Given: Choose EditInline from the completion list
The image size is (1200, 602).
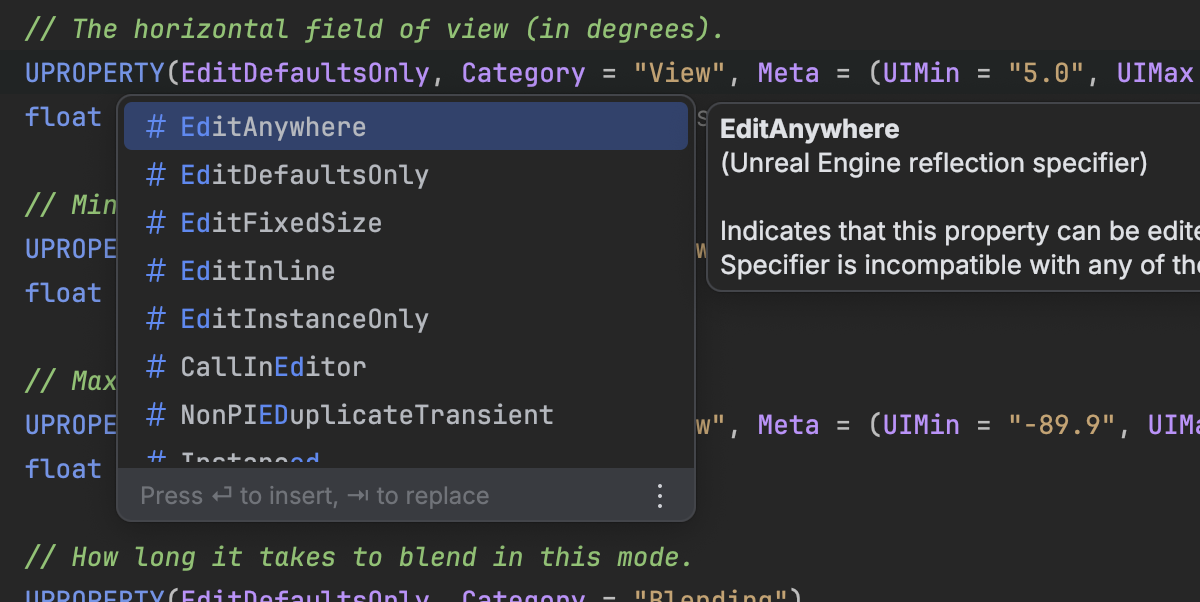Looking at the screenshot, I should click(x=258, y=271).
